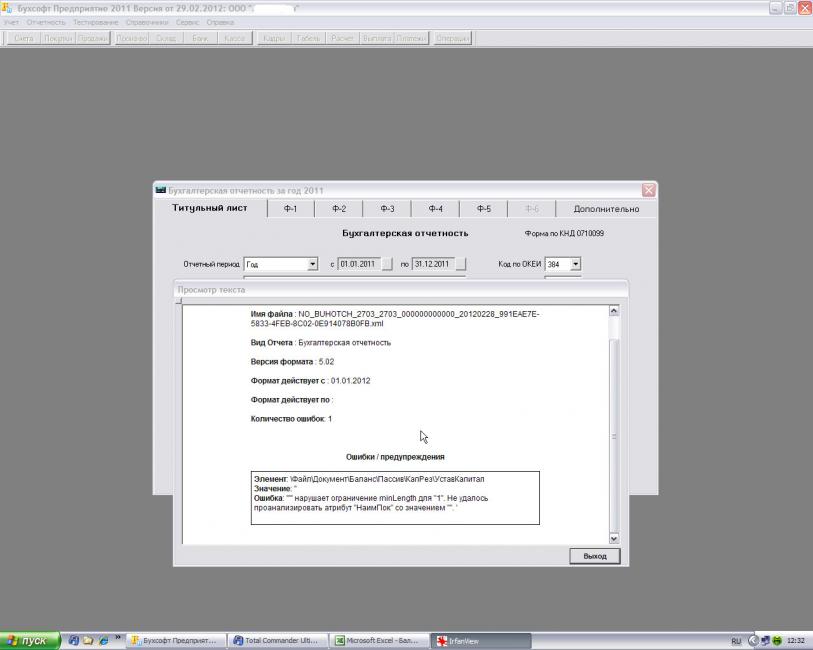Switch to Microsoft Excel taskbar window
813x650 pixels.
(x=379, y=640)
